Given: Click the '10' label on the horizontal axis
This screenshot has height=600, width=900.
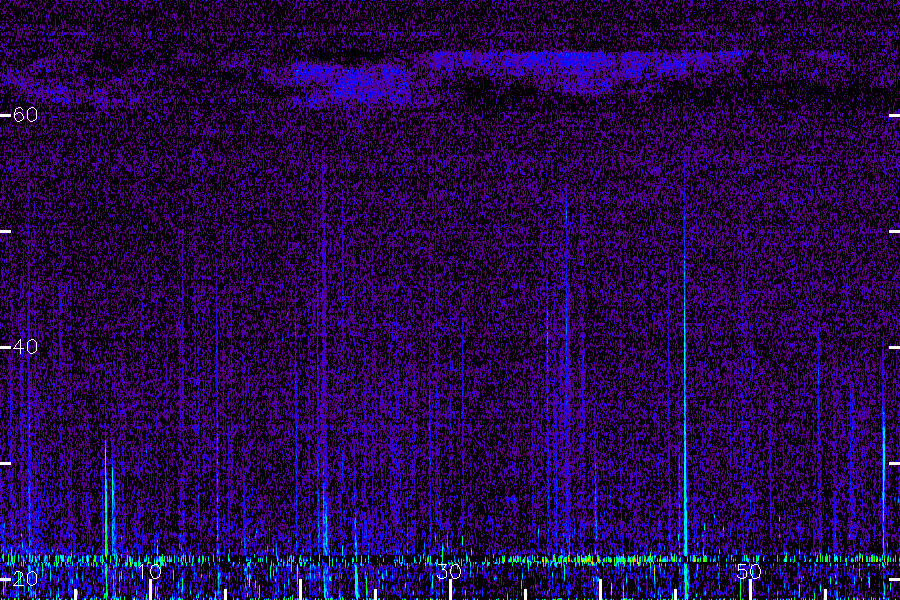Looking at the screenshot, I should [150, 571].
